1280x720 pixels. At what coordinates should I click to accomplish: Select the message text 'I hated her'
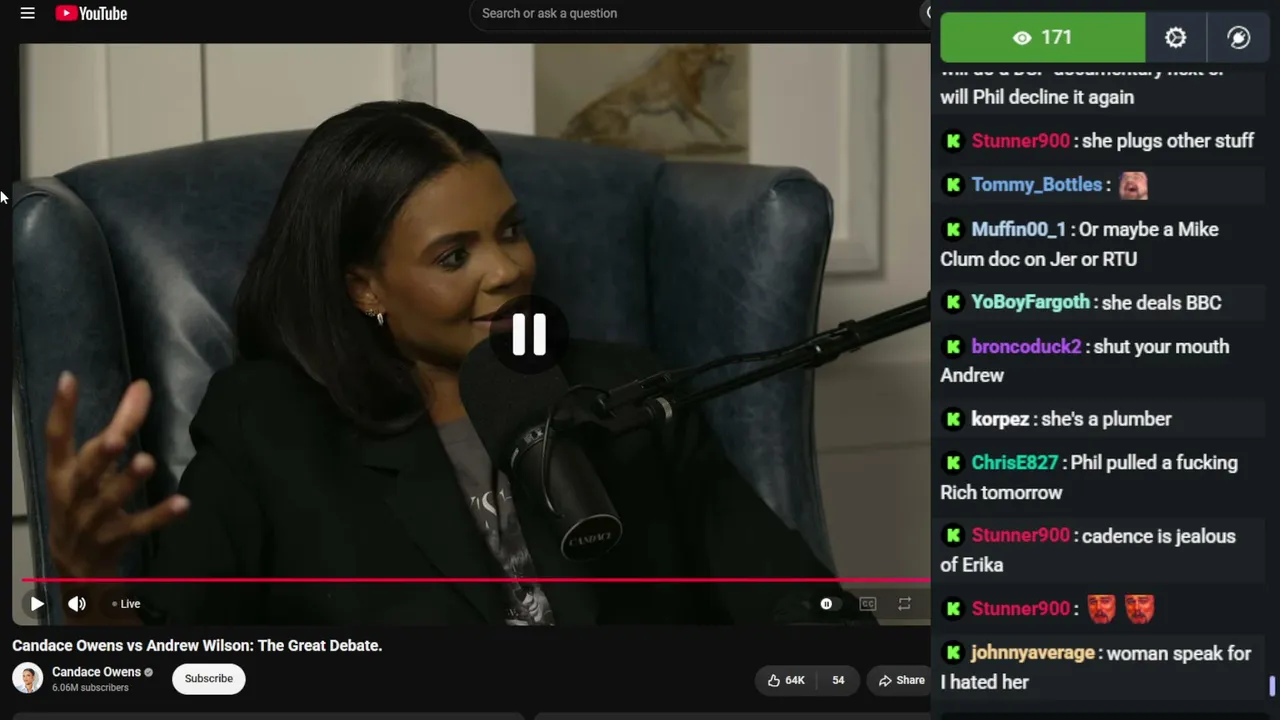coord(985,682)
